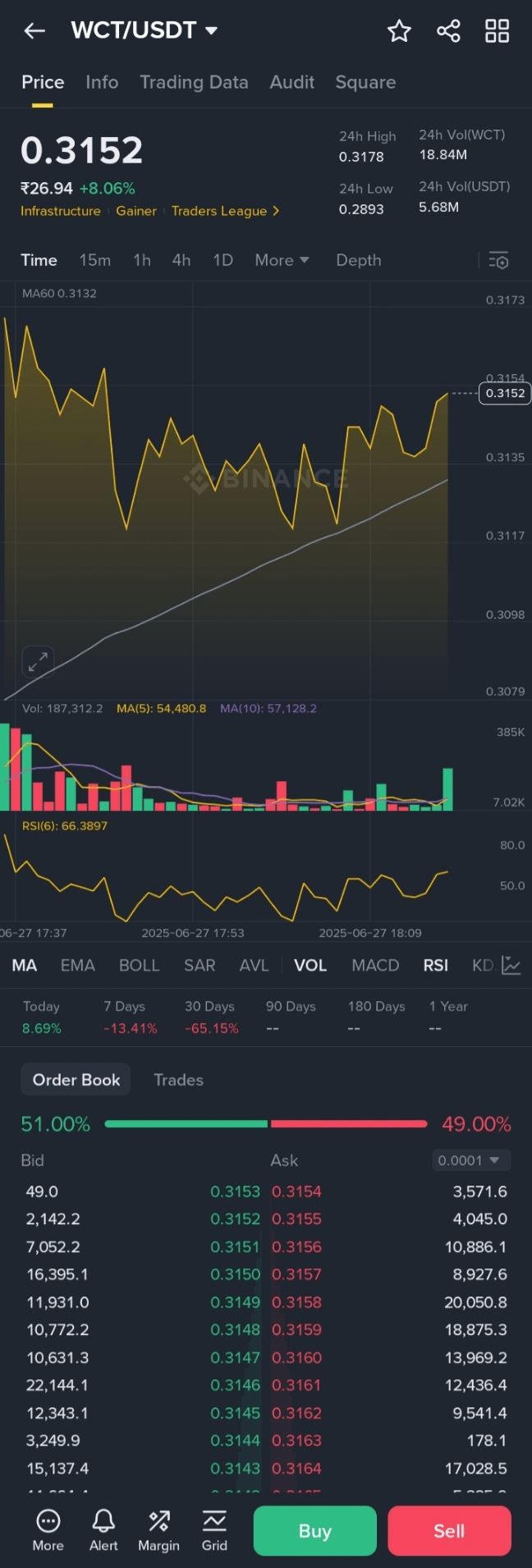Tap the back arrow icon
Image resolution: width=532 pixels, height=1568 pixels.
[34, 31]
